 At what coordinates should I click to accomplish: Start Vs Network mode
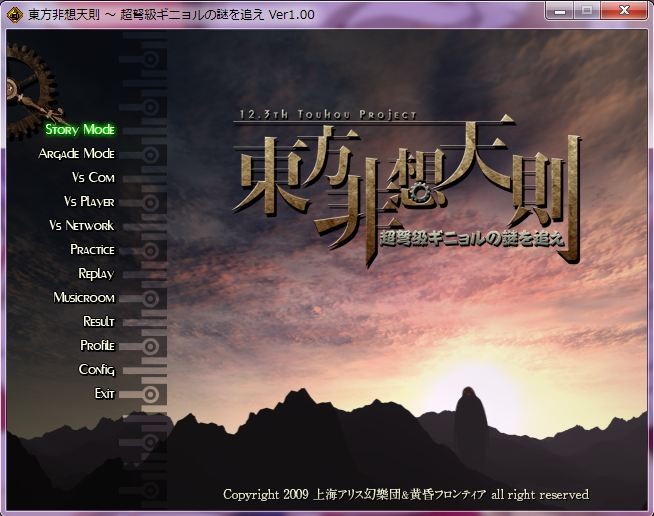[82, 225]
